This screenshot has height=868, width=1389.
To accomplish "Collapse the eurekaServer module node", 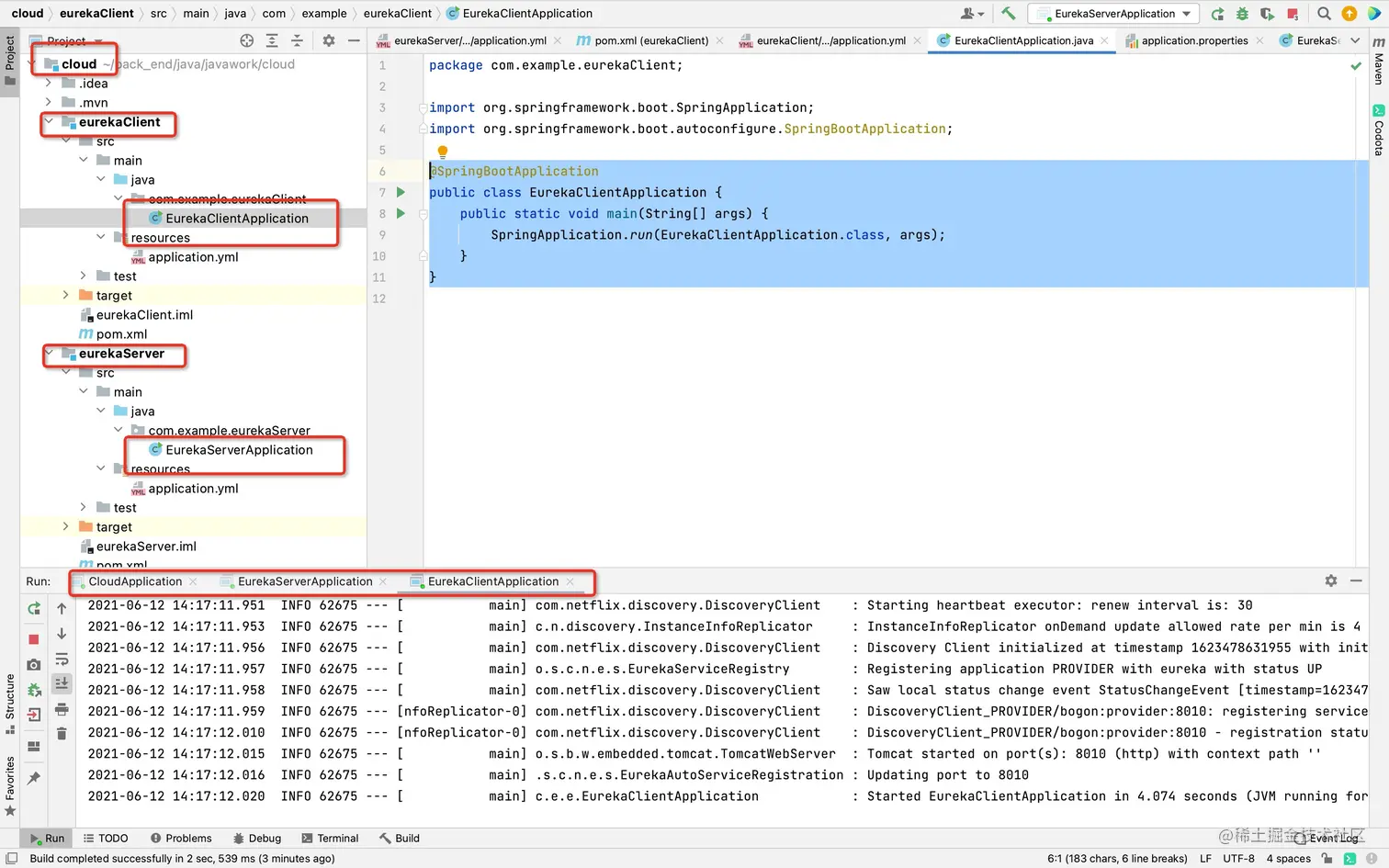I will [49, 354].
